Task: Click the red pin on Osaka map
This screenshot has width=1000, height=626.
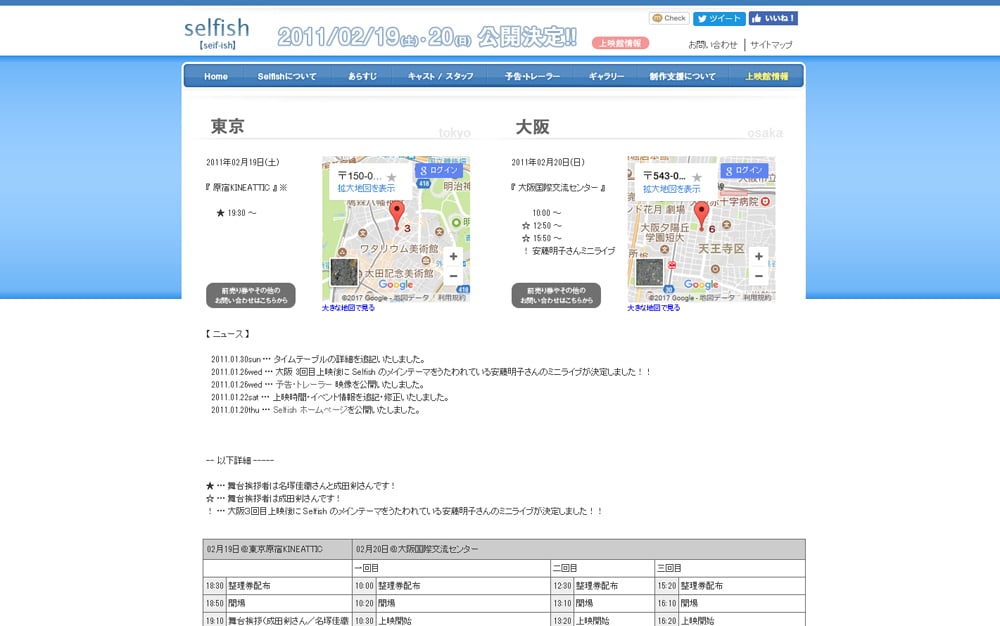Action: point(701,213)
